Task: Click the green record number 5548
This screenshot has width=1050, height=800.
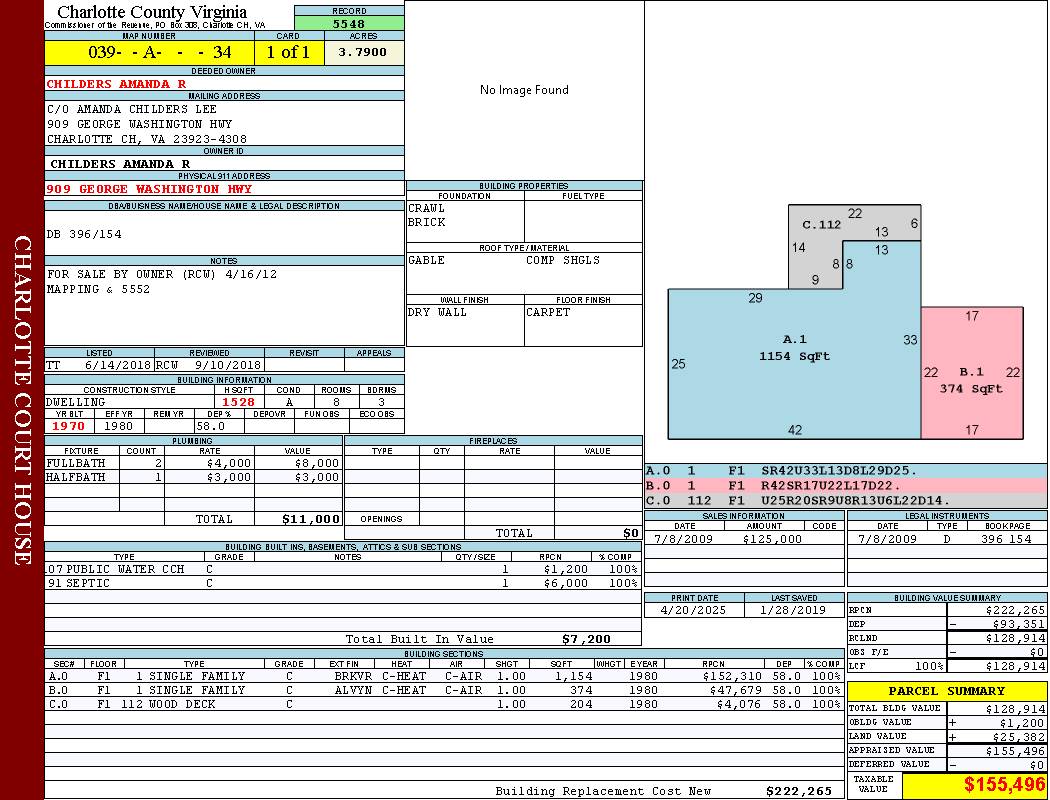Action: point(348,23)
